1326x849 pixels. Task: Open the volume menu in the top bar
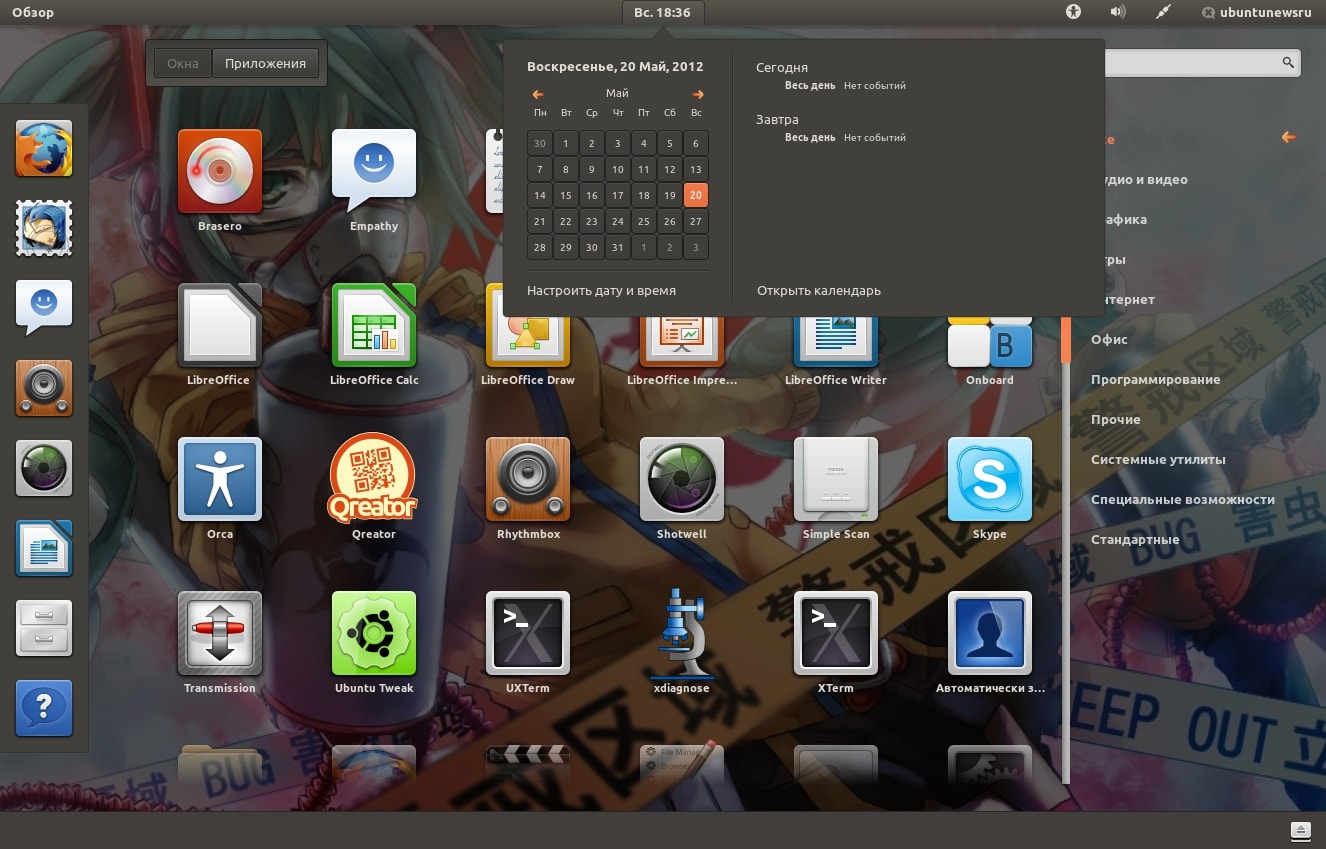(x=1118, y=12)
